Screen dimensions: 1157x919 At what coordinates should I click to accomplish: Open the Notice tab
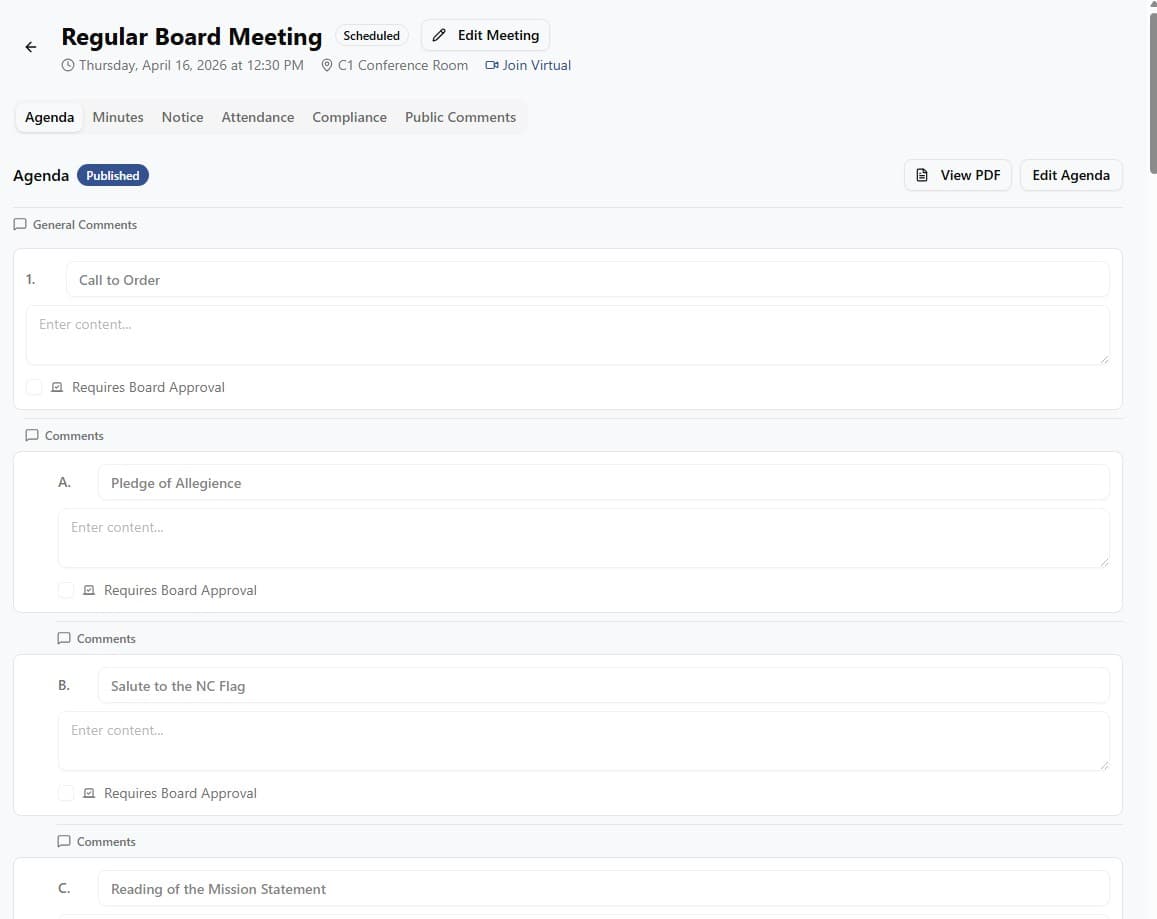[x=182, y=117]
